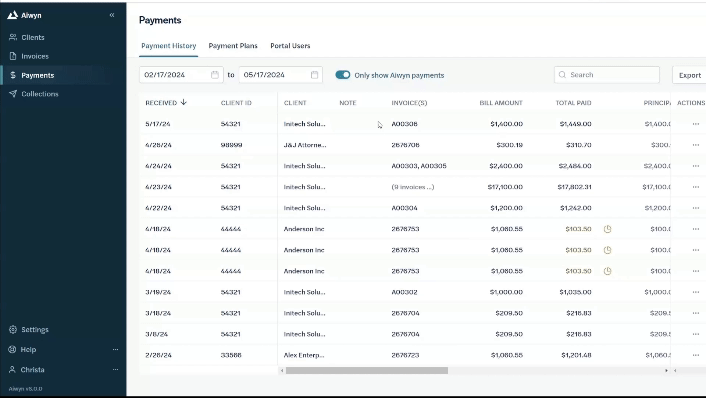The width and height of the screenshot is (706, 398).
Task: Switch to Payment Plans tab
Action: 233,46
